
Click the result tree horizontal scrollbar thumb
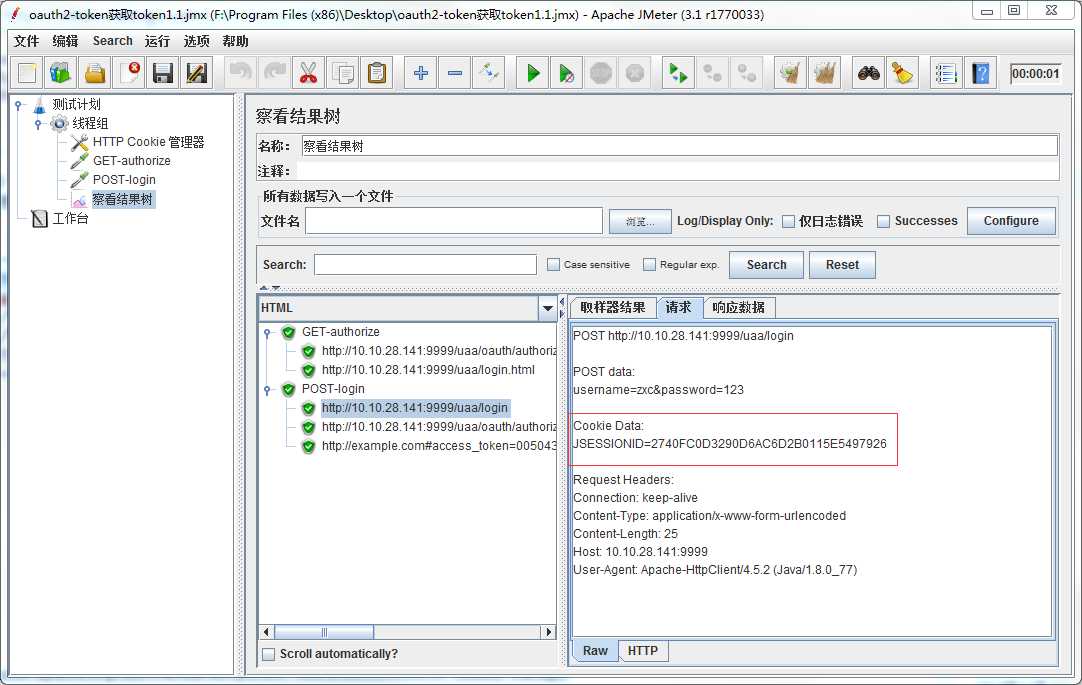click(x=324, y=632)
